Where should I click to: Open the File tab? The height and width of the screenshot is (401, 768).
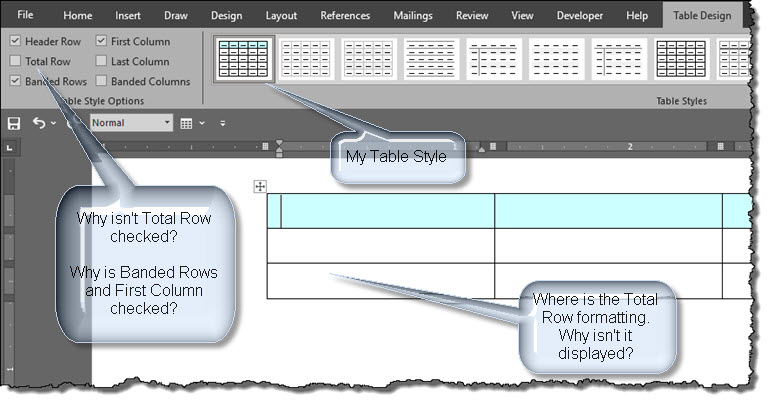pyautogui.click(x=25, y=15)
